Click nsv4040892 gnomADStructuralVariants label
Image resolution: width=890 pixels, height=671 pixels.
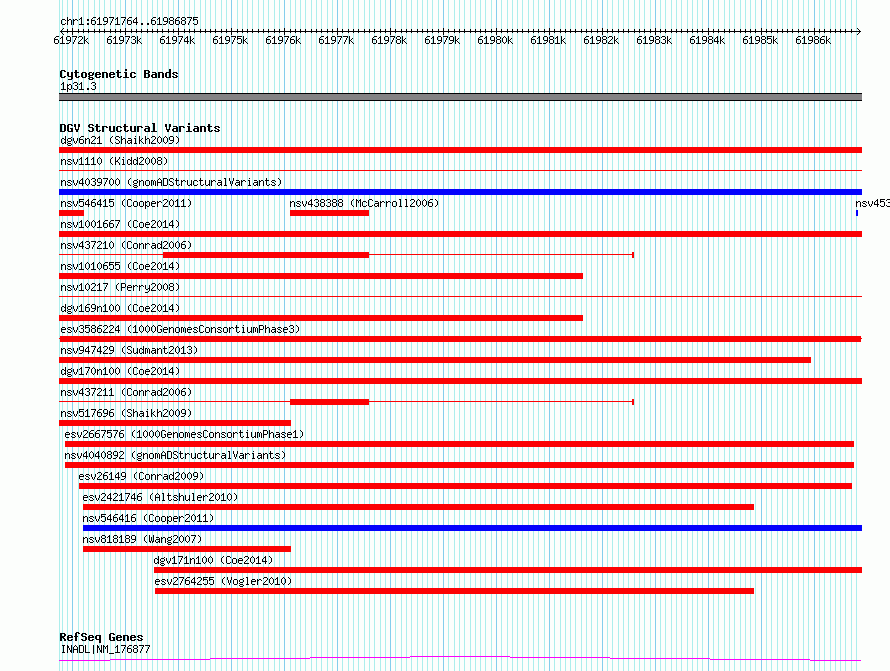tap(175, 455)
